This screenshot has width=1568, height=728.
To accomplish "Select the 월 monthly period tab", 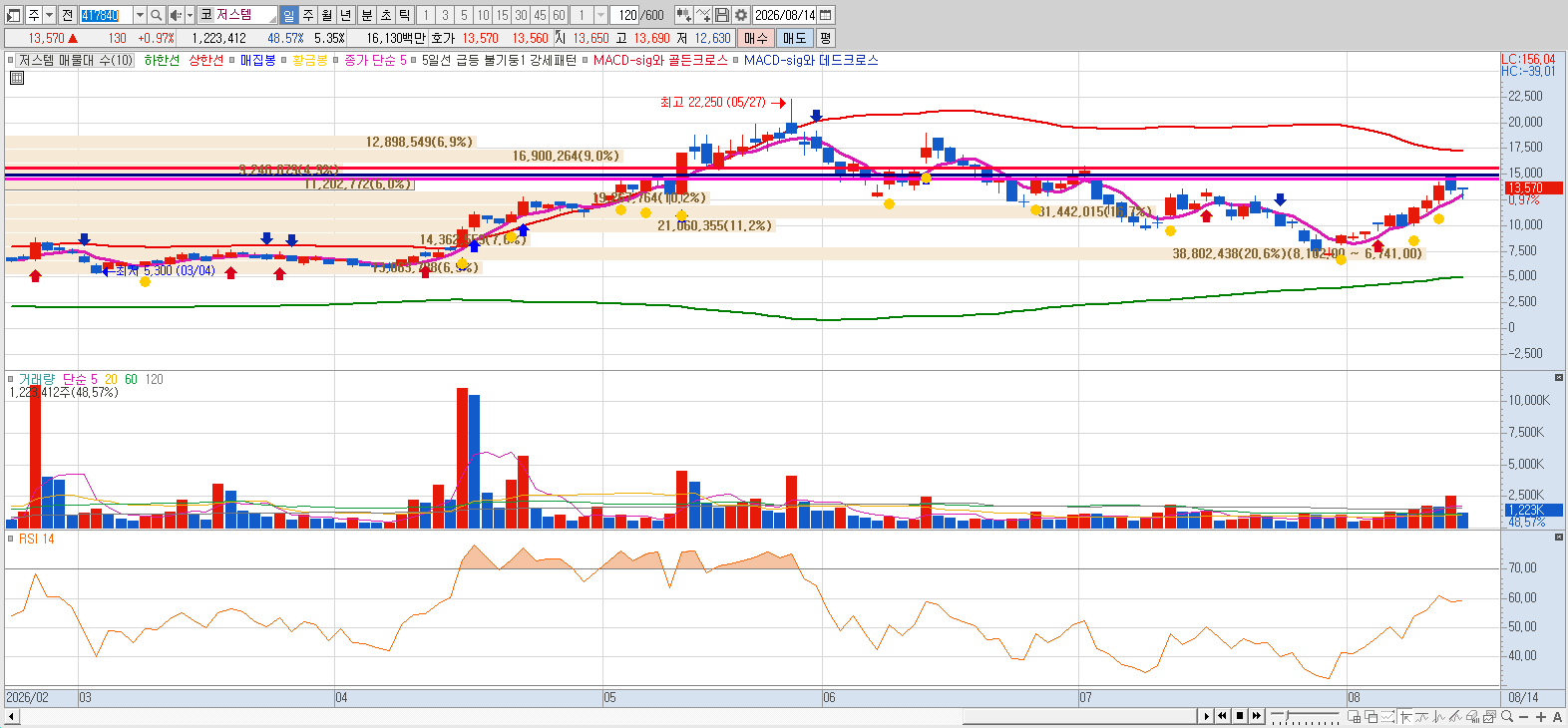I will coord(326,15).
